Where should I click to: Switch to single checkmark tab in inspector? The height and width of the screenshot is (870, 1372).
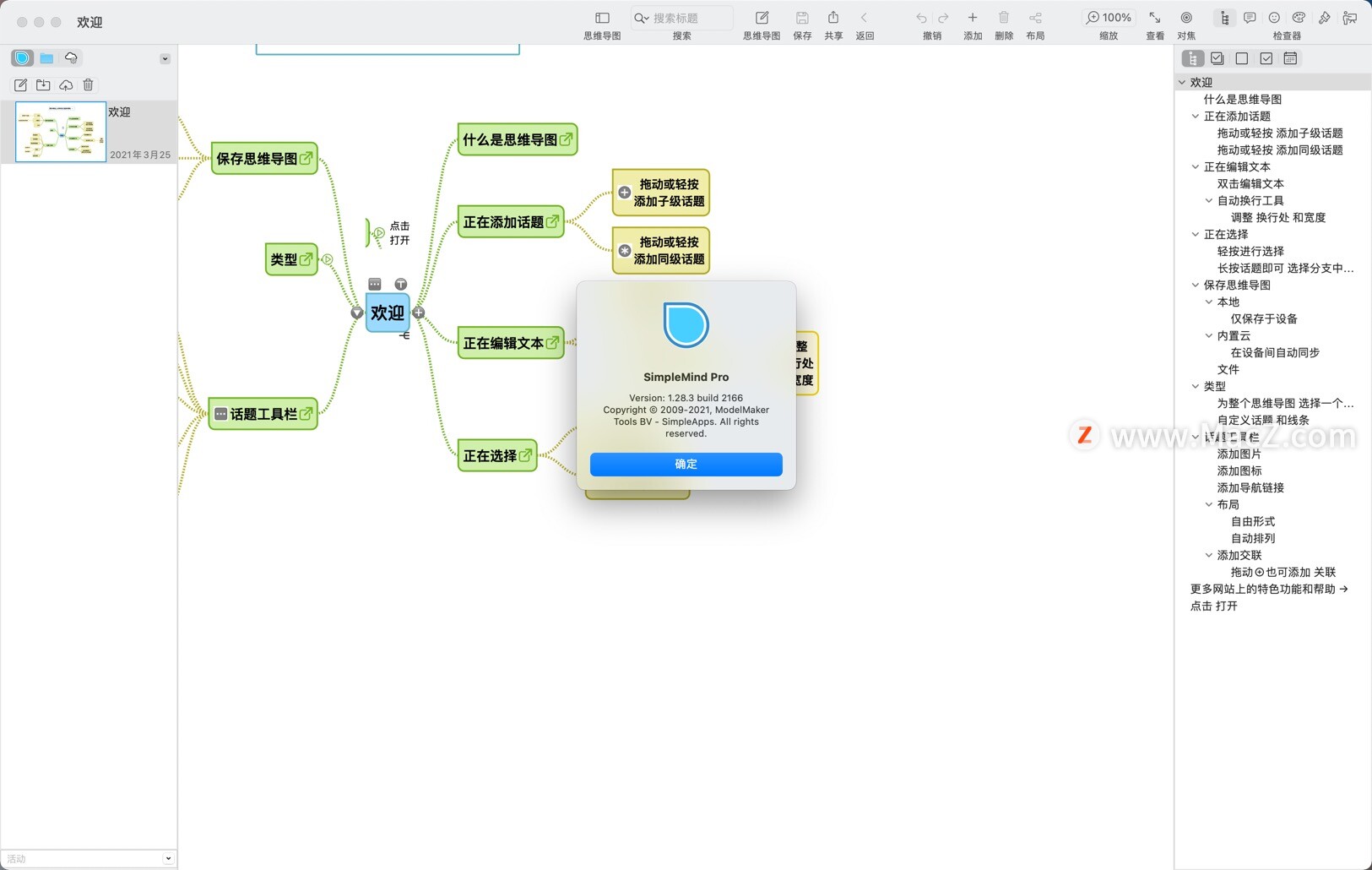click(x=1266, y=58)
